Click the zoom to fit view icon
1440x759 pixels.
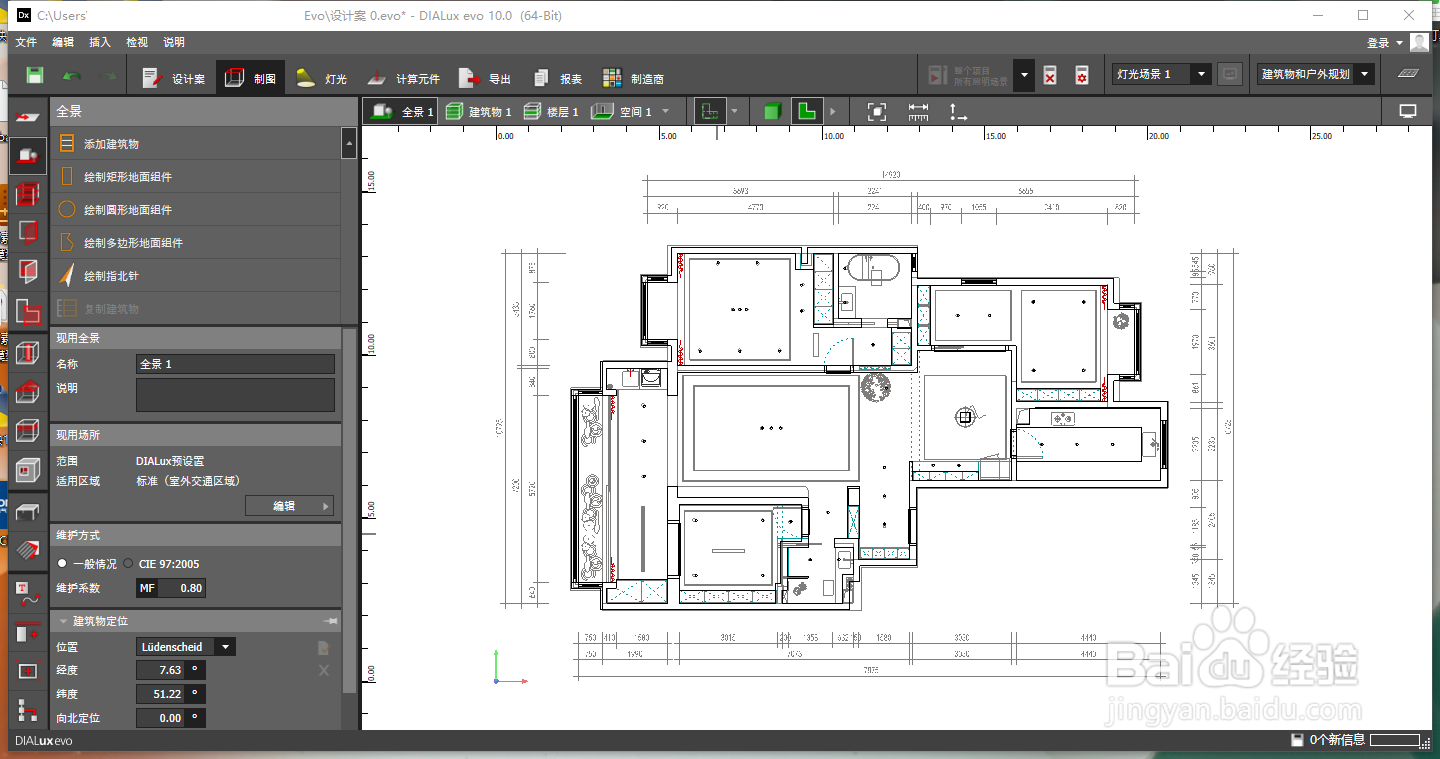click(877, 111)
